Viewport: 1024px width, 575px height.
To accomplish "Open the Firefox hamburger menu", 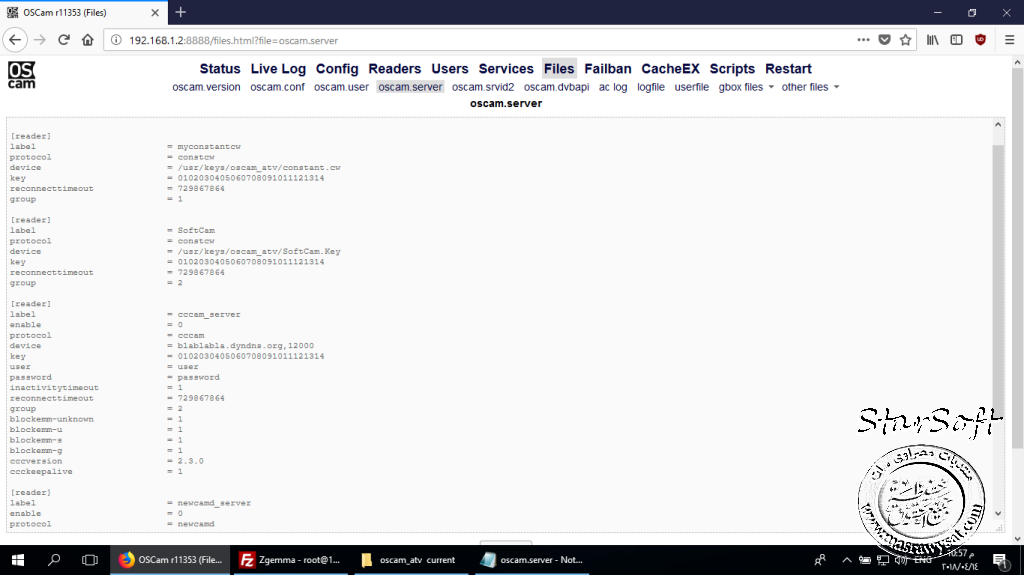I will (x=1009, y=40).
